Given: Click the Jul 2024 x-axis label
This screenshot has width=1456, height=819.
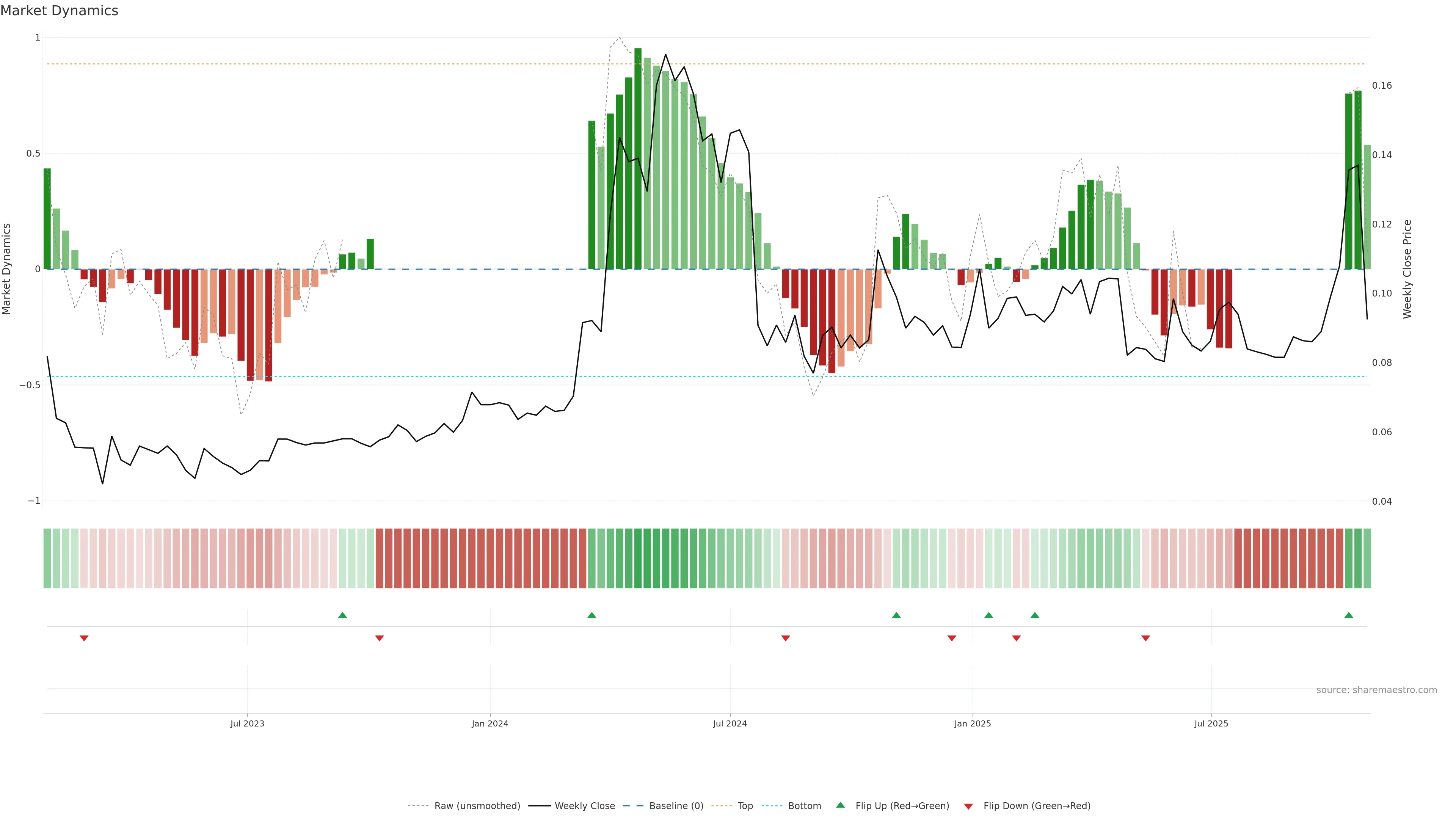Looking at the screenshot, I should (730, 723).
